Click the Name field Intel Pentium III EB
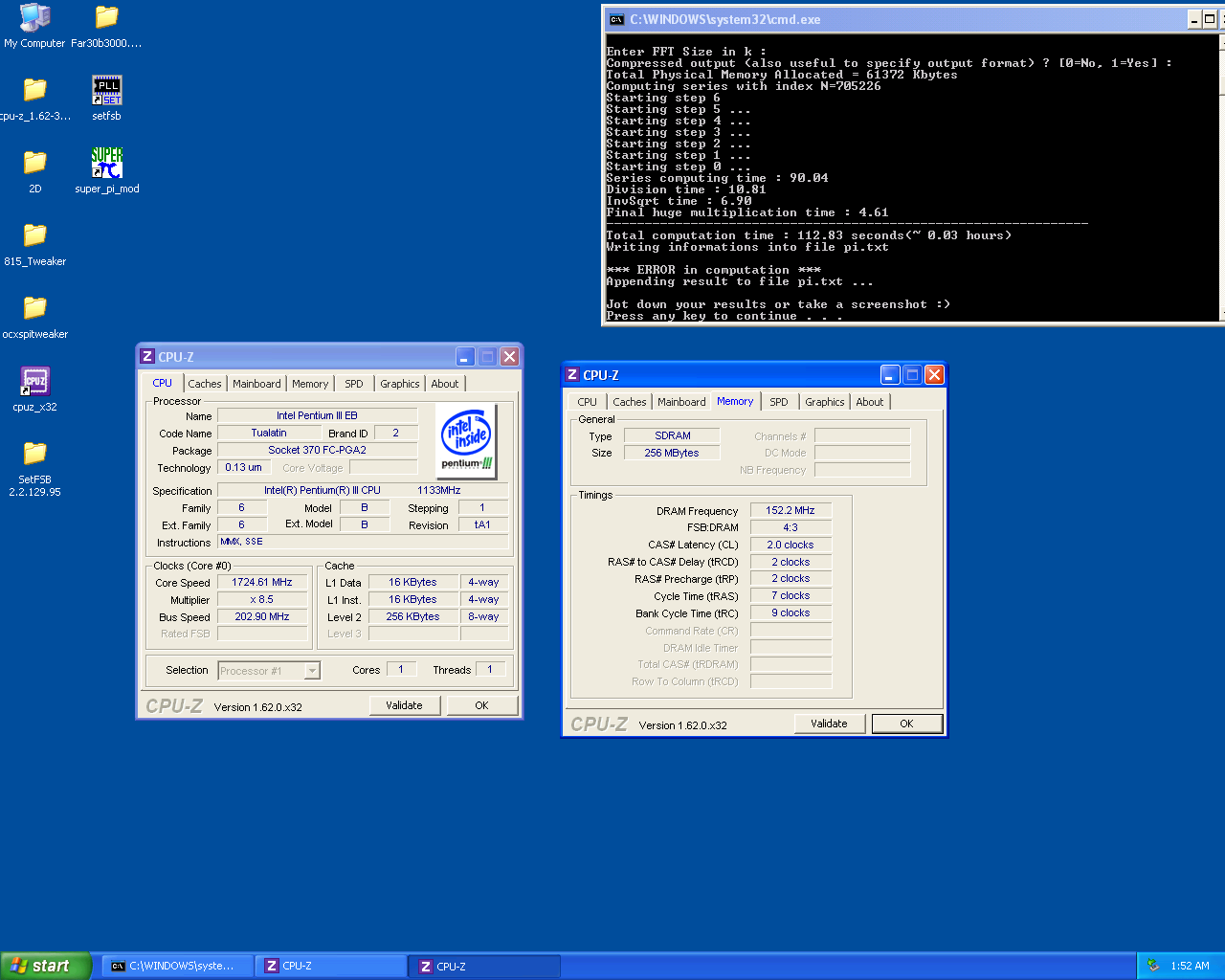This screenshot has height=980, width=1225. coord(317,415)
